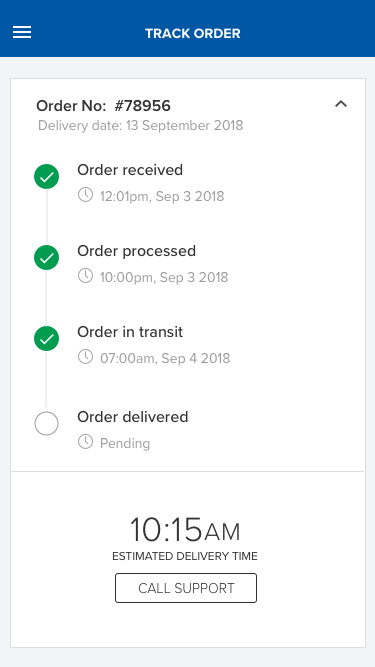Click the Pending status text
Image resolution: width=375 pixels, height=667 pixels.
pyautogui.click(x=125, y=444)
